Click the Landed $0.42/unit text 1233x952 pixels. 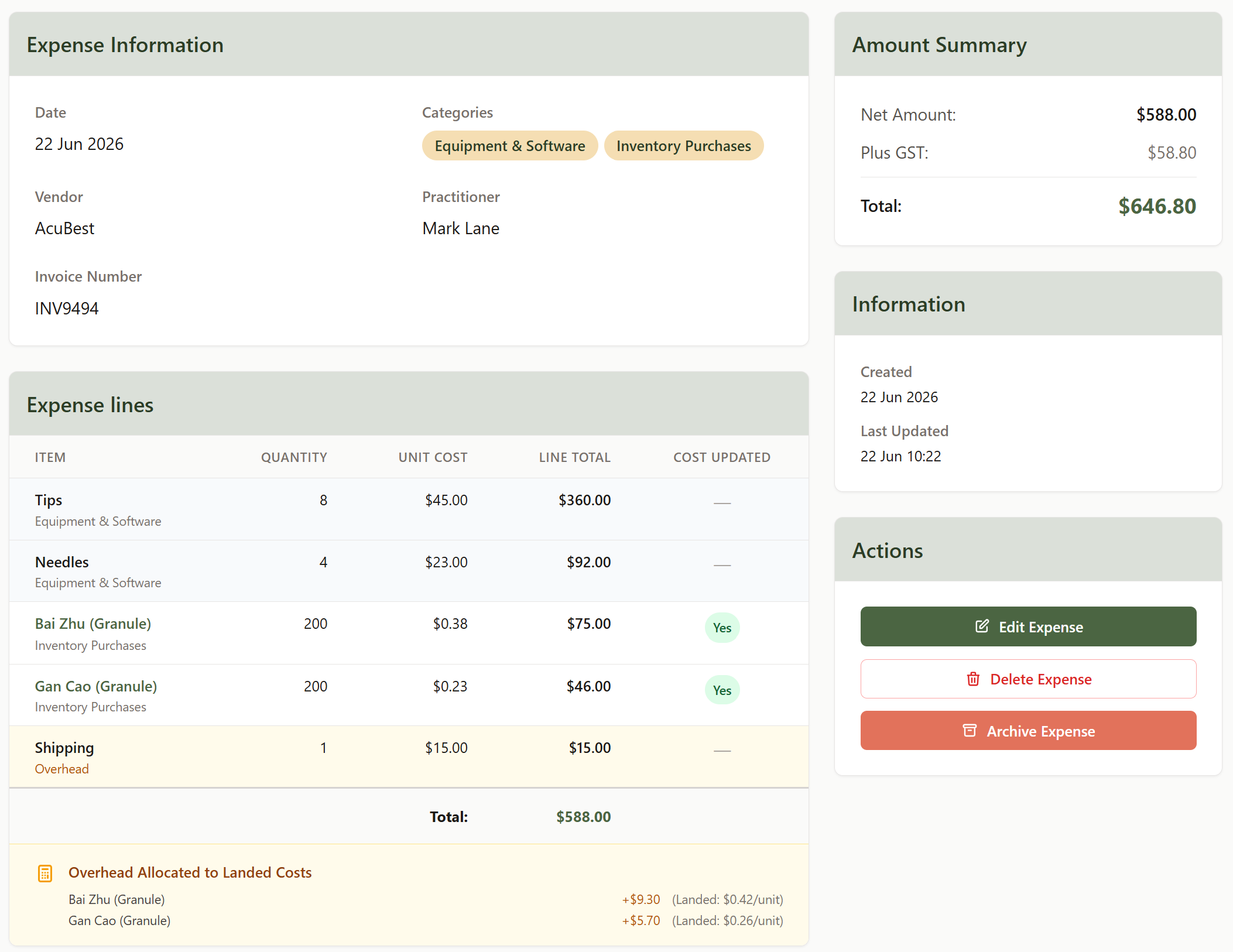(x=728, y=899)
